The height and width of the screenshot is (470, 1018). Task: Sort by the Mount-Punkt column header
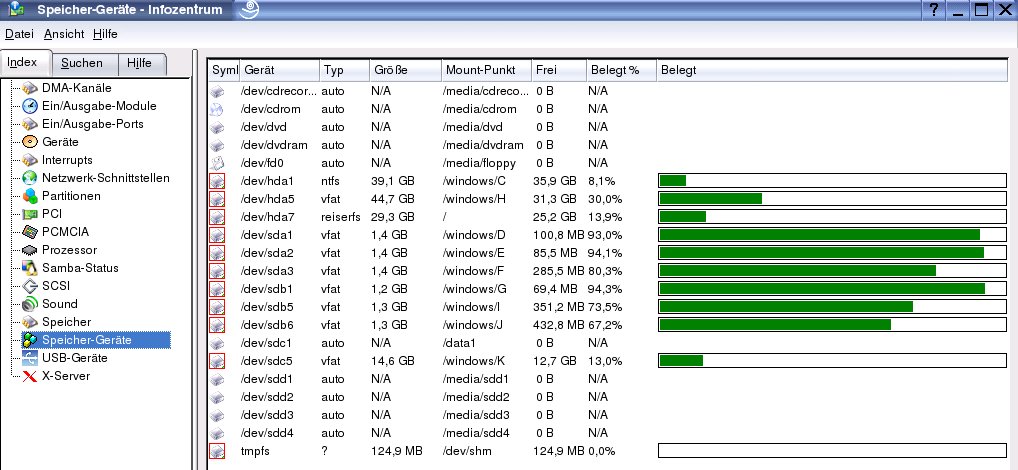(x=486, y=71)
